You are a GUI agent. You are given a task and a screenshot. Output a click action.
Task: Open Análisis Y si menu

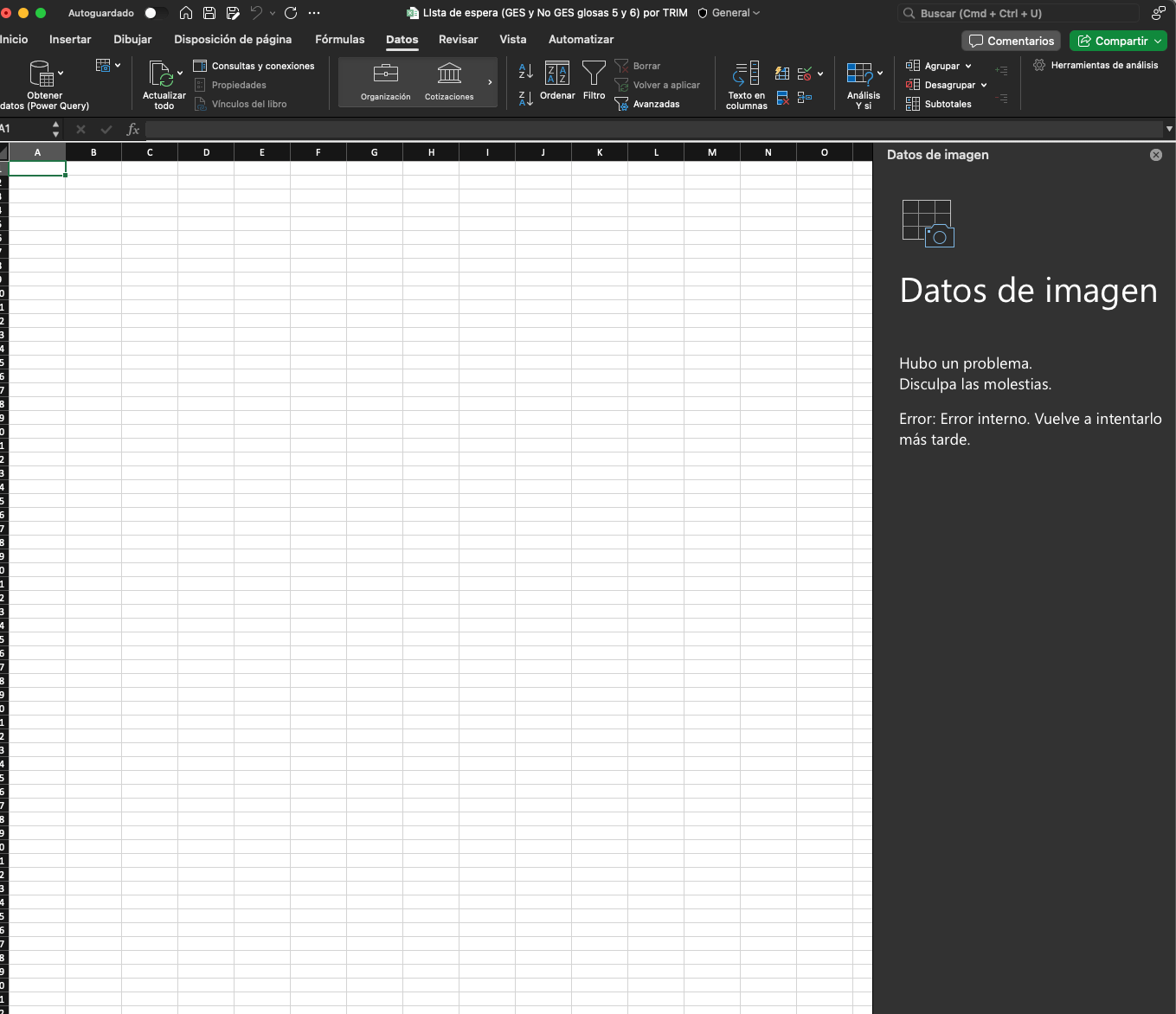pyautogui.click(x=864, y=85)
